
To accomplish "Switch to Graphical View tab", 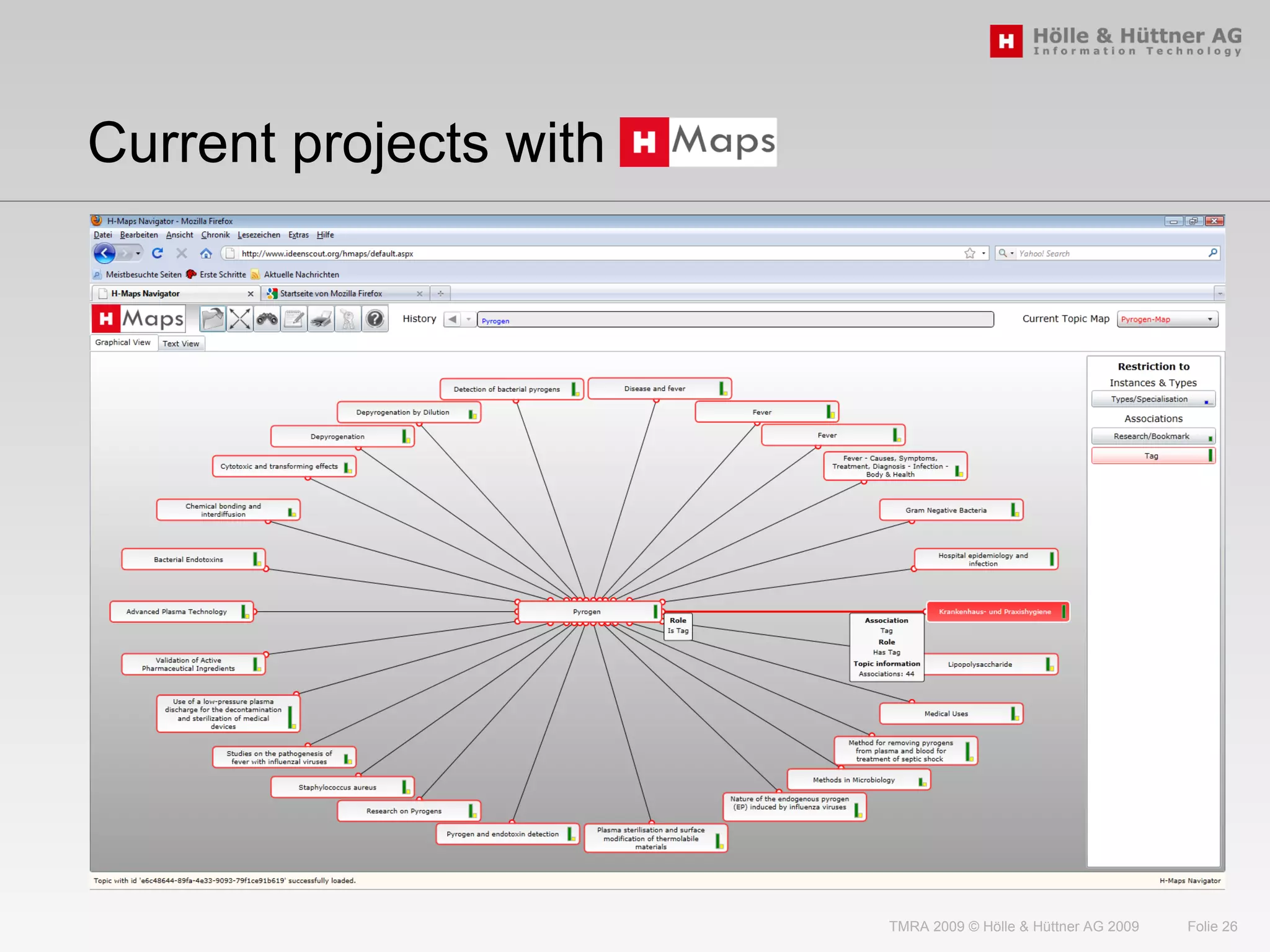I will click(x=123, y=343).
